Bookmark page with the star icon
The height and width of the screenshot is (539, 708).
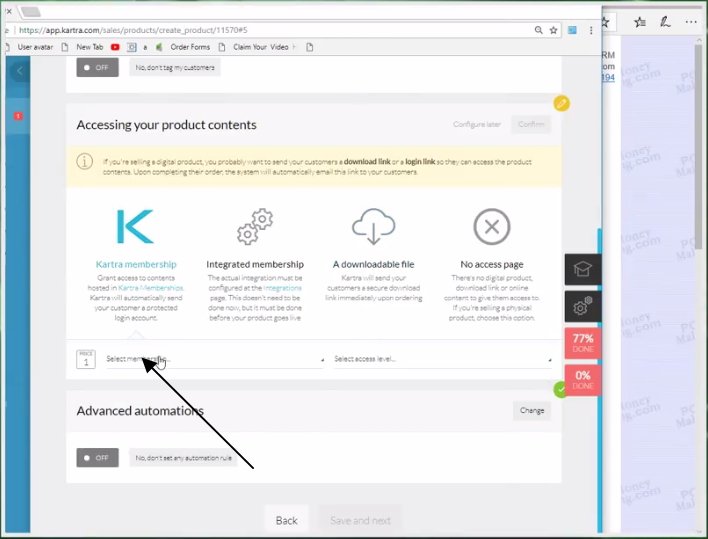coord(553,30)
